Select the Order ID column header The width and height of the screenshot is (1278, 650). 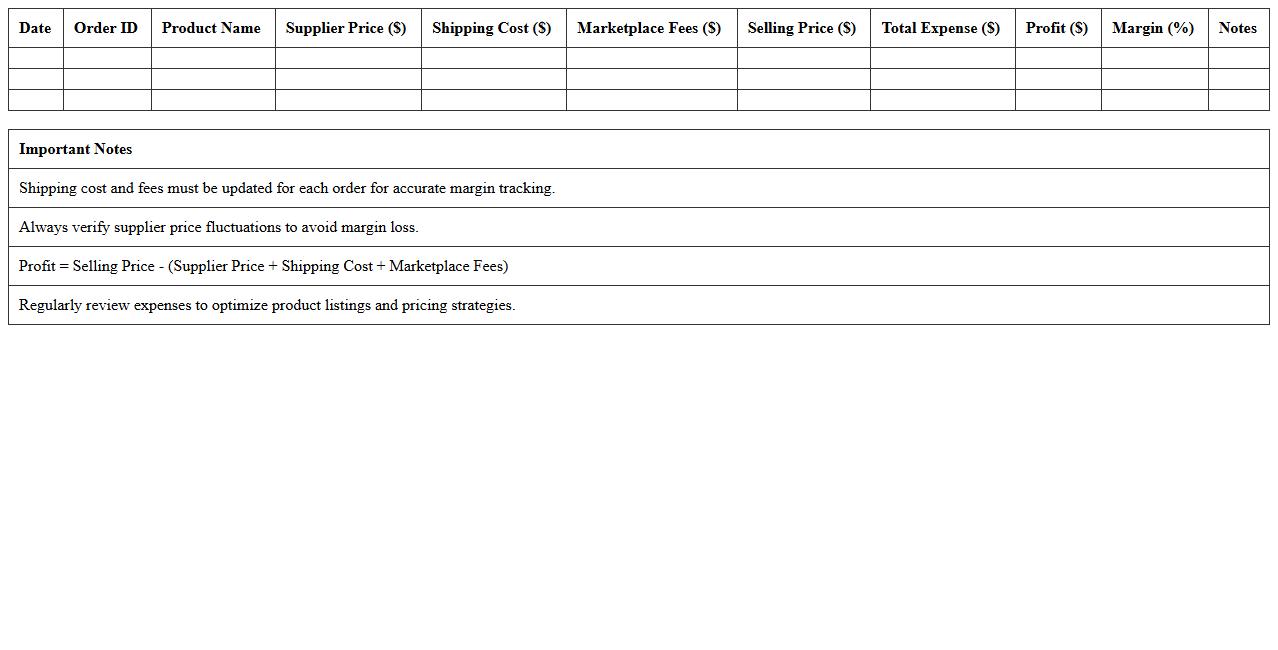click(x=106, y=28)
